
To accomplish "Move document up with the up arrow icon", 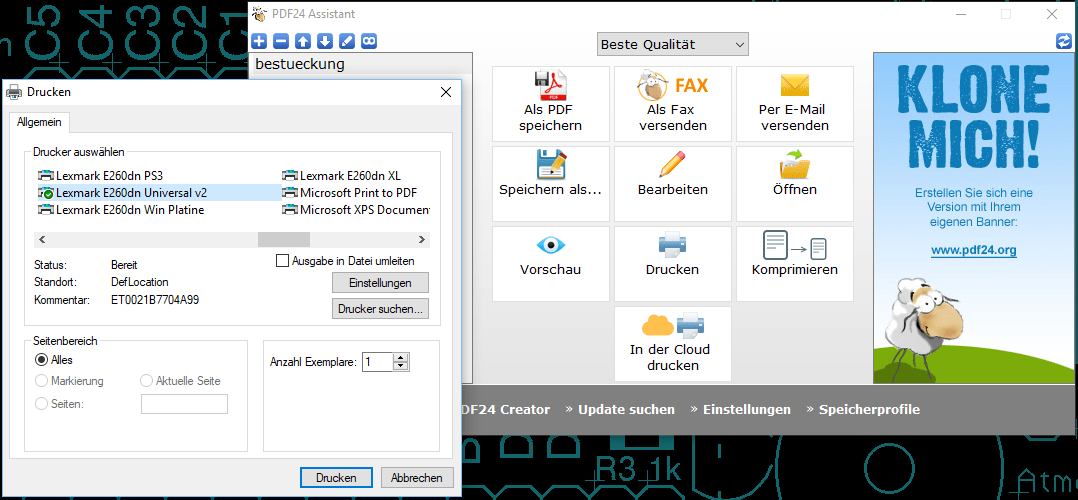I will [303, 41].
